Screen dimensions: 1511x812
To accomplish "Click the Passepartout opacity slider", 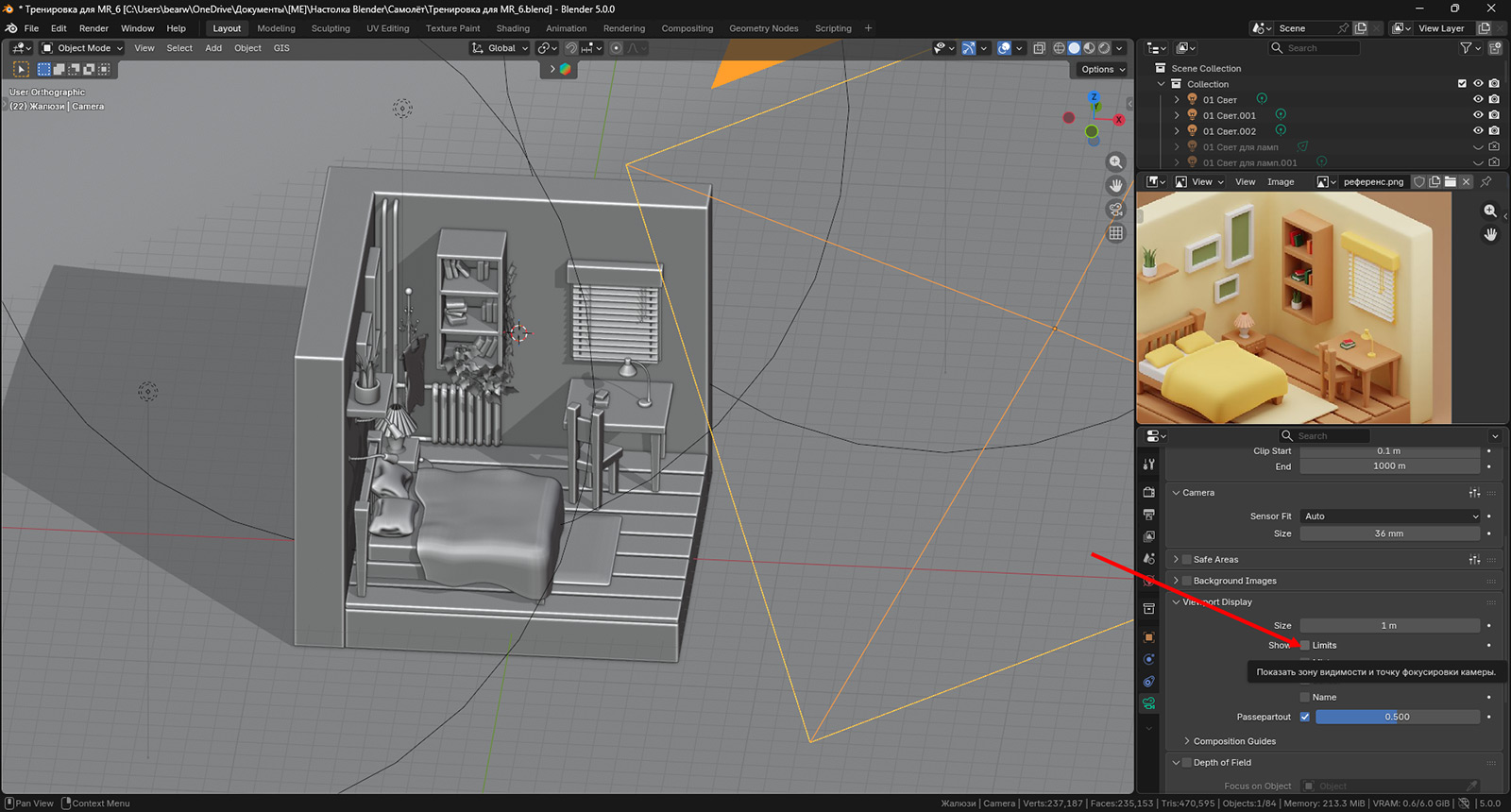I will [1397, 718].
